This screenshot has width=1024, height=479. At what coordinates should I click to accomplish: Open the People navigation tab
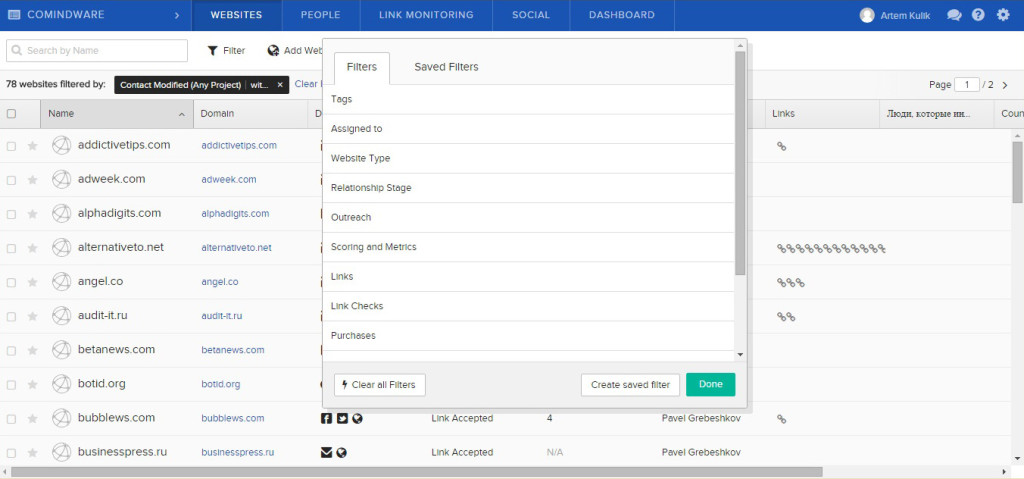point(320,15)
